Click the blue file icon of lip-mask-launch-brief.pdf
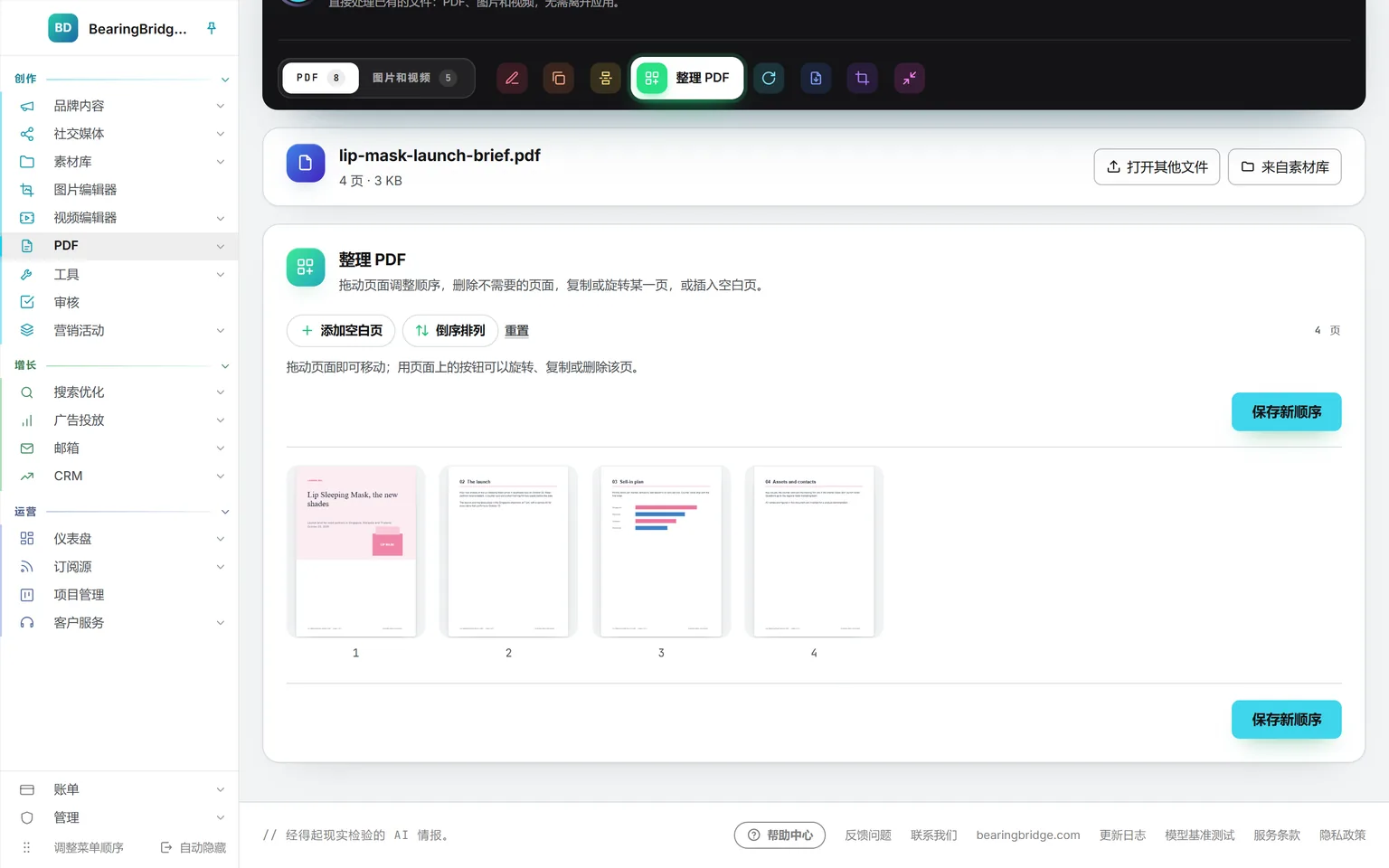1389x868 pixels. coord(306,164)
